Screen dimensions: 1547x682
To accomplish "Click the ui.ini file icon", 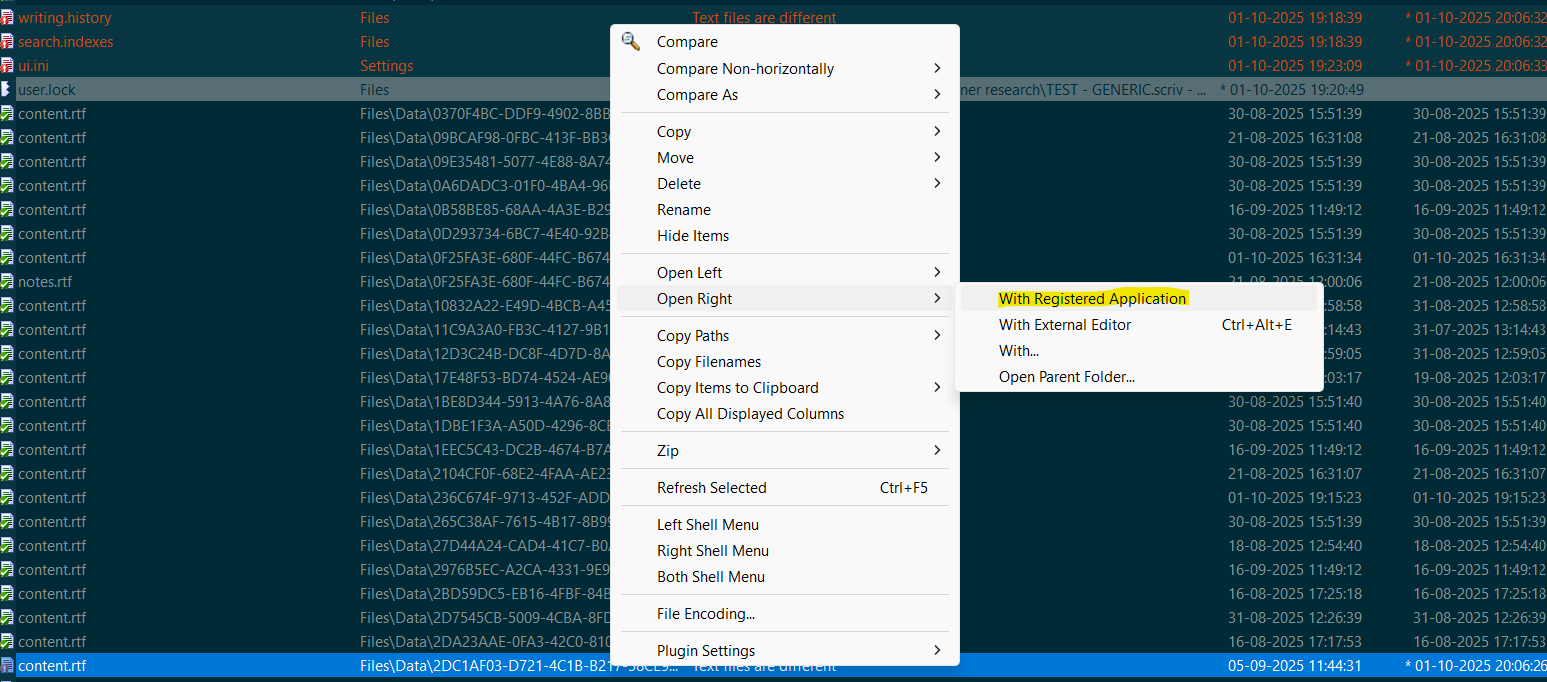I will [7, 66].
